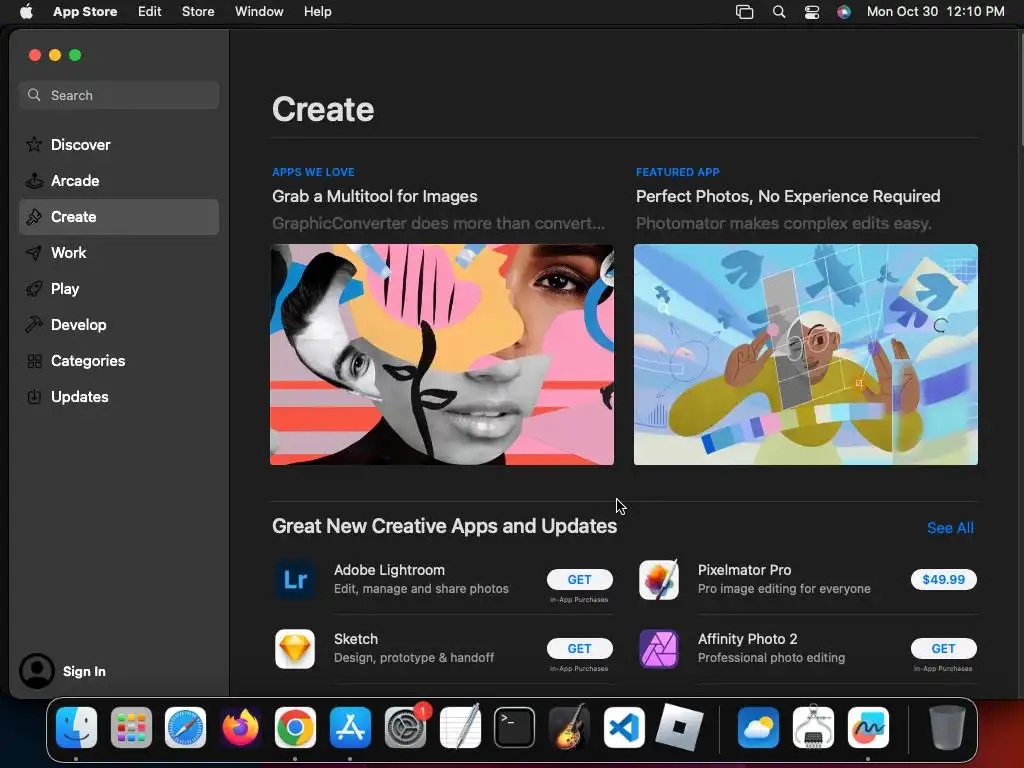Open the Window menu
This screenshot has height=768, width=1024.
point(259,11)
